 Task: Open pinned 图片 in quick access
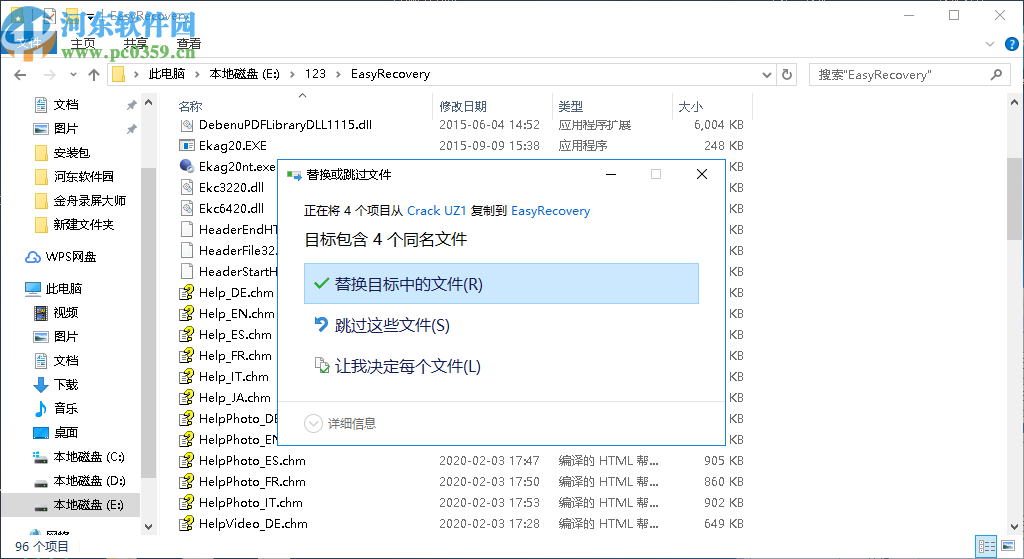tap(65, 129)
